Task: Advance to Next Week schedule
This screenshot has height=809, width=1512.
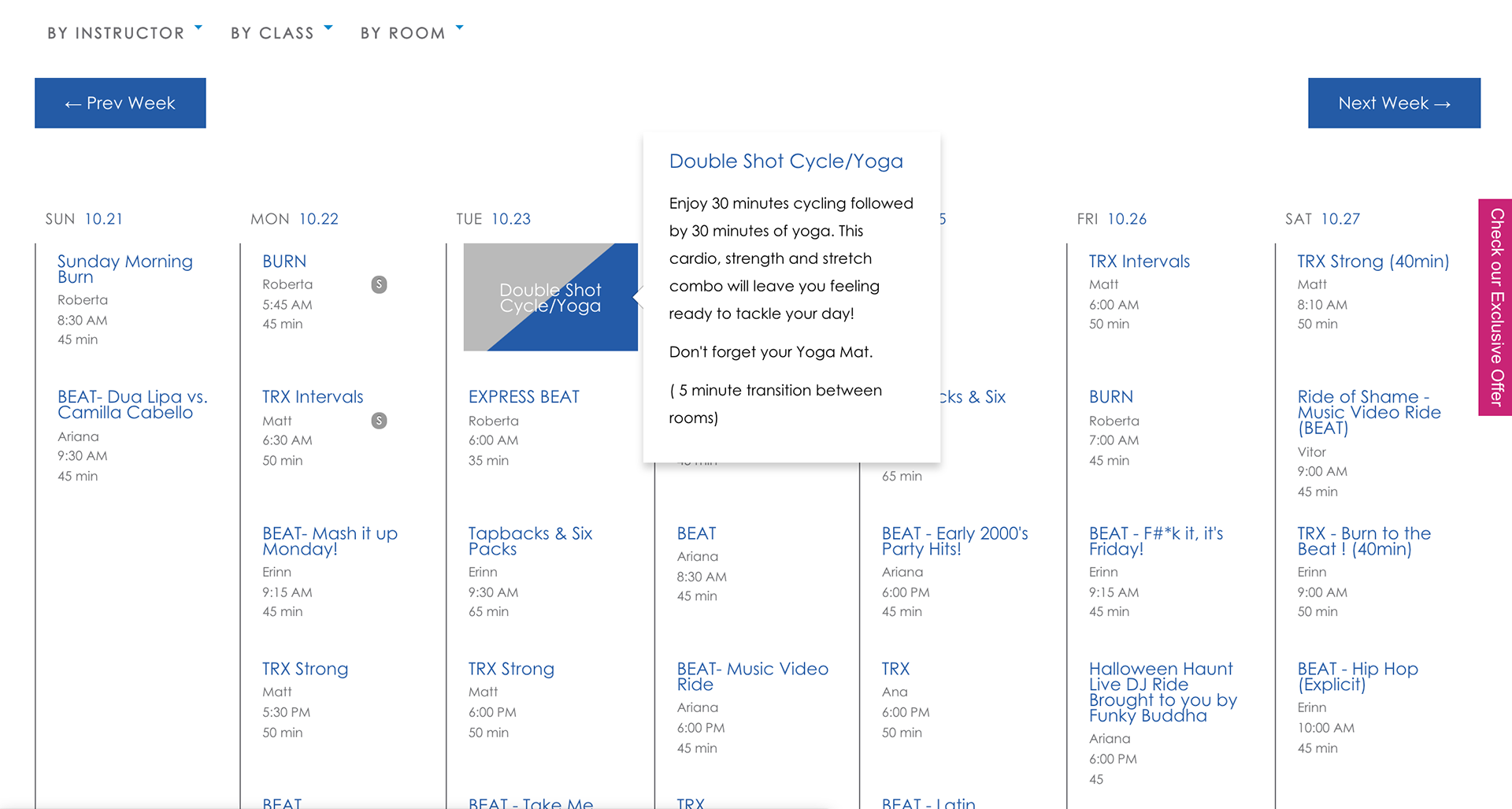Action: click(x=1394, y=103)
